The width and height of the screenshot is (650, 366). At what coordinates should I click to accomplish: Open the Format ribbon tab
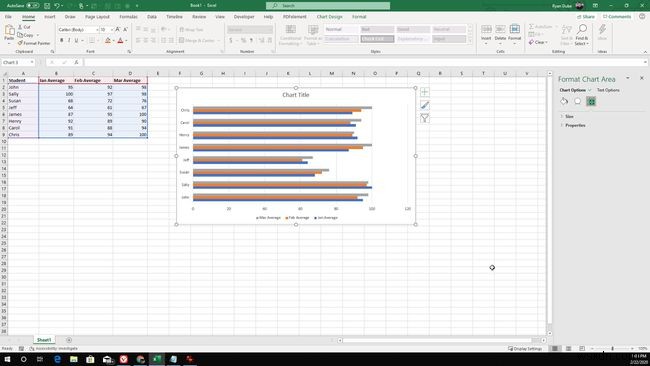point(359,17)
